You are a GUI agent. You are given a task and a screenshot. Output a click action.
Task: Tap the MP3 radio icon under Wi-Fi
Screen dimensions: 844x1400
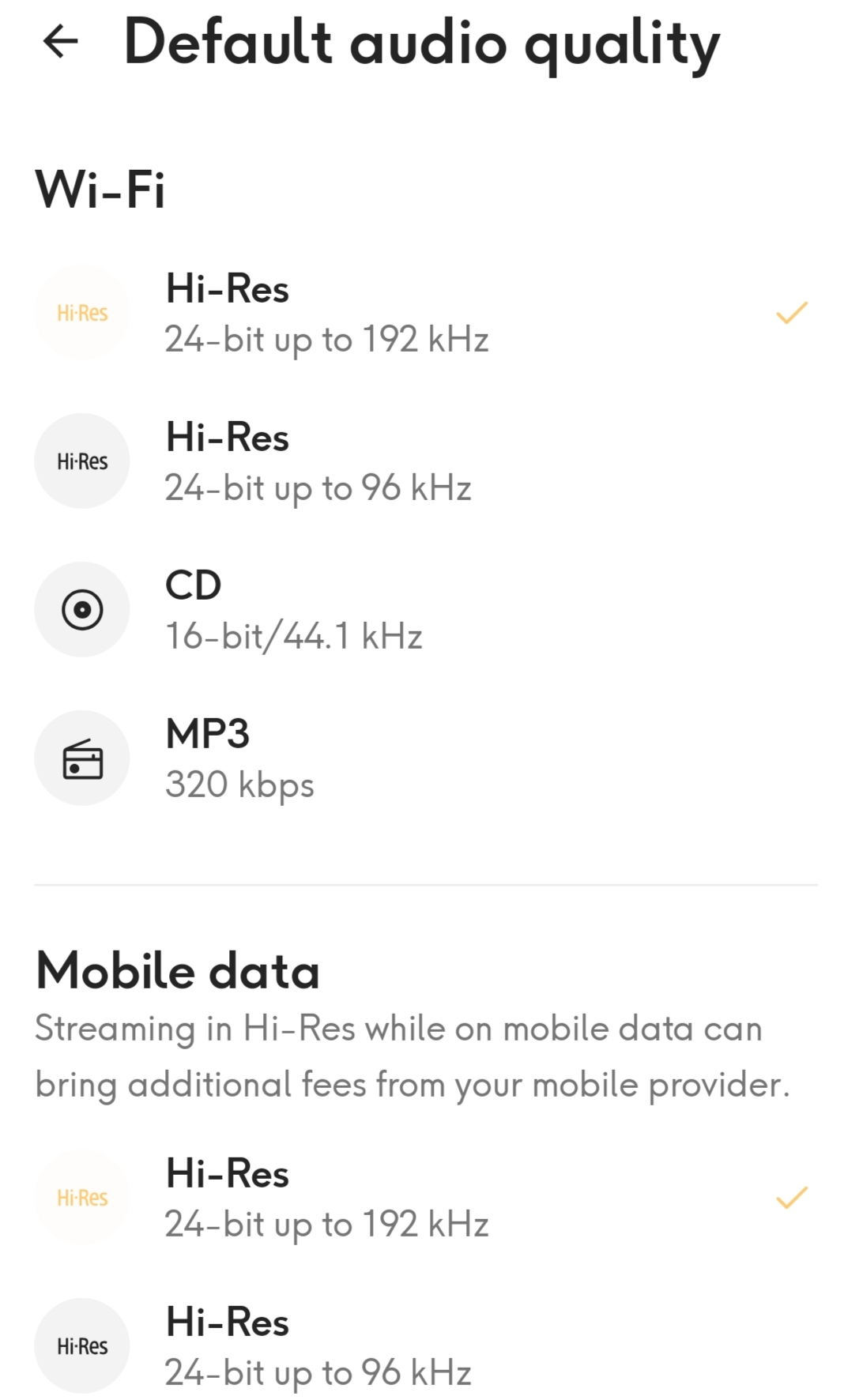[x=82, y=758]
